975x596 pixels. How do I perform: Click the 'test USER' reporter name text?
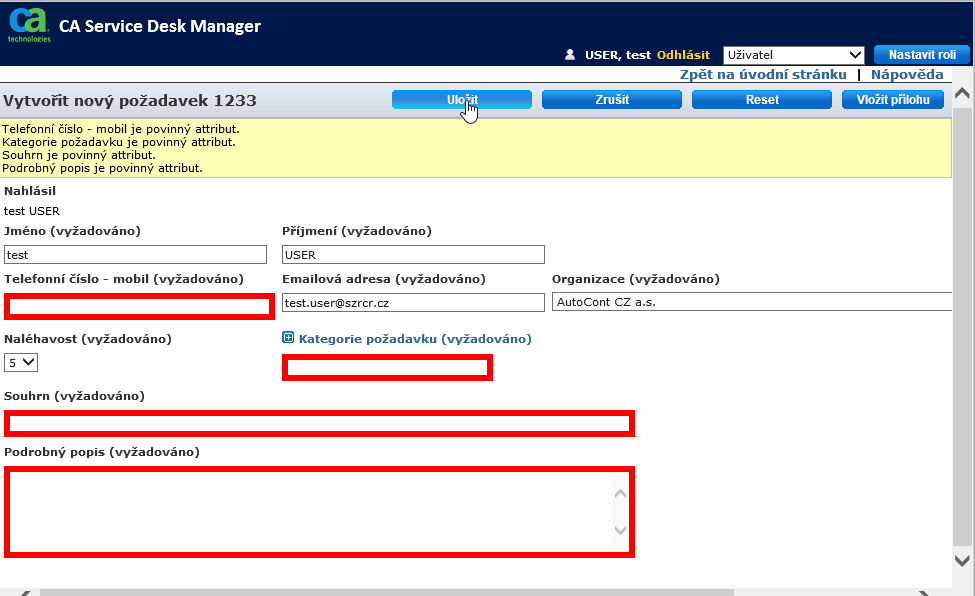[x=32, y=211]
